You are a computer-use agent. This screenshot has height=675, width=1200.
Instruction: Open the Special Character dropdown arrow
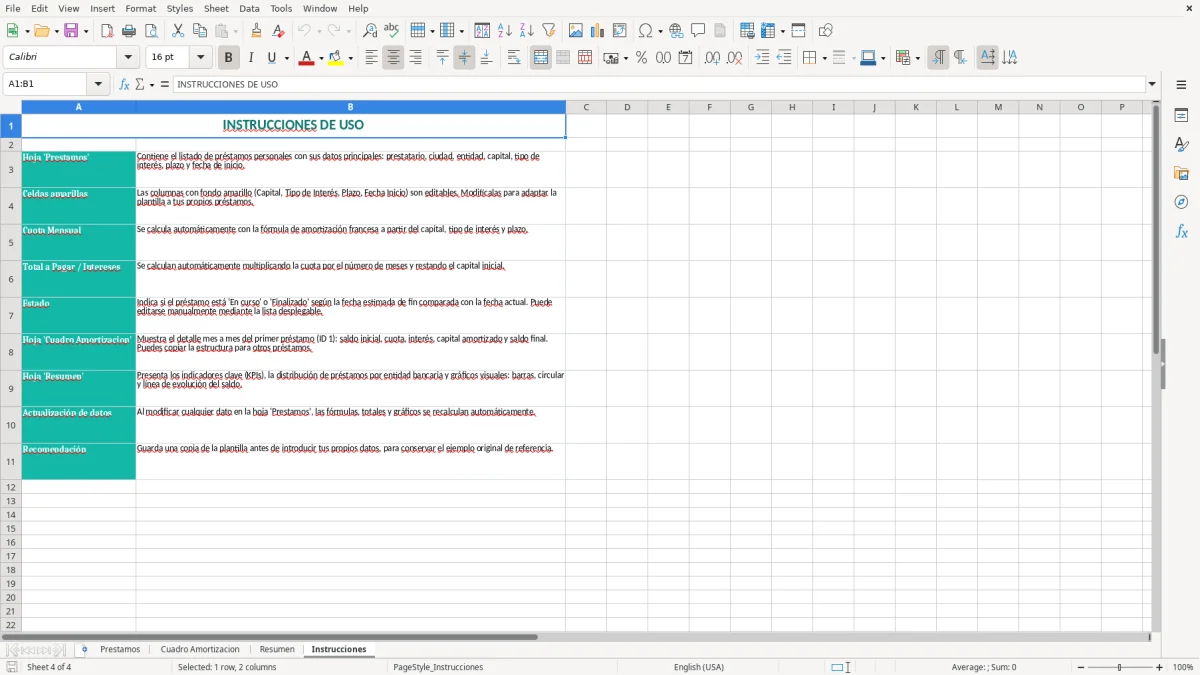click(660, 31)
